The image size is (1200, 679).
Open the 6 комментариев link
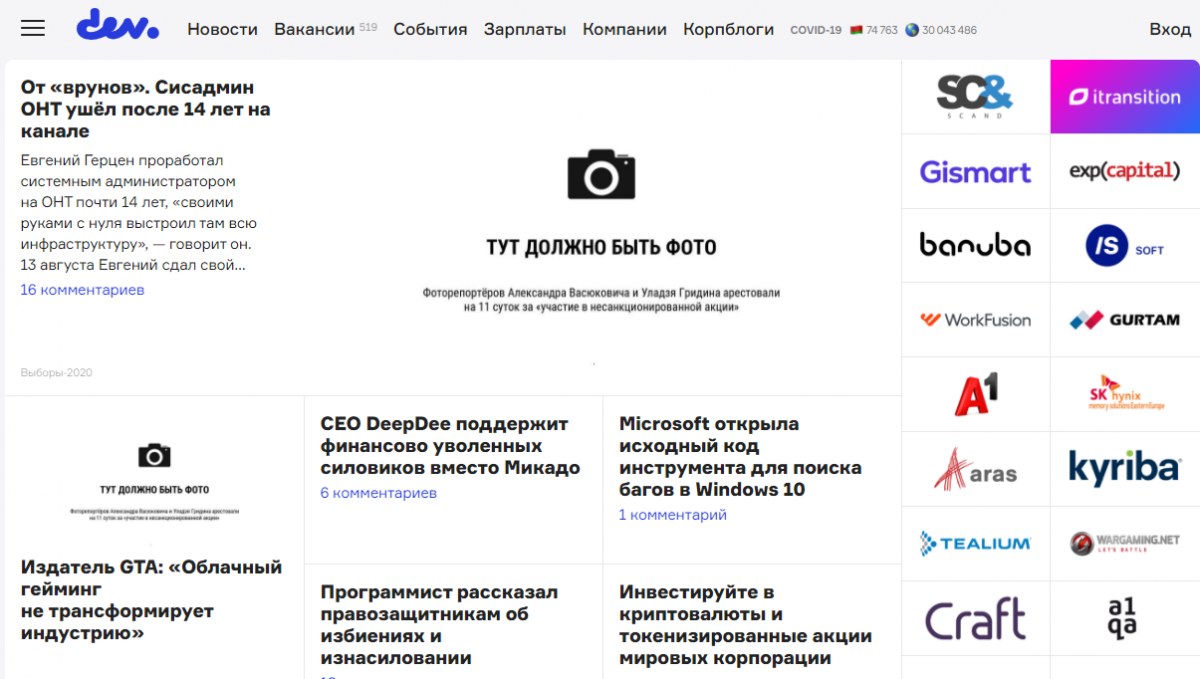click(x=378, y=493)
